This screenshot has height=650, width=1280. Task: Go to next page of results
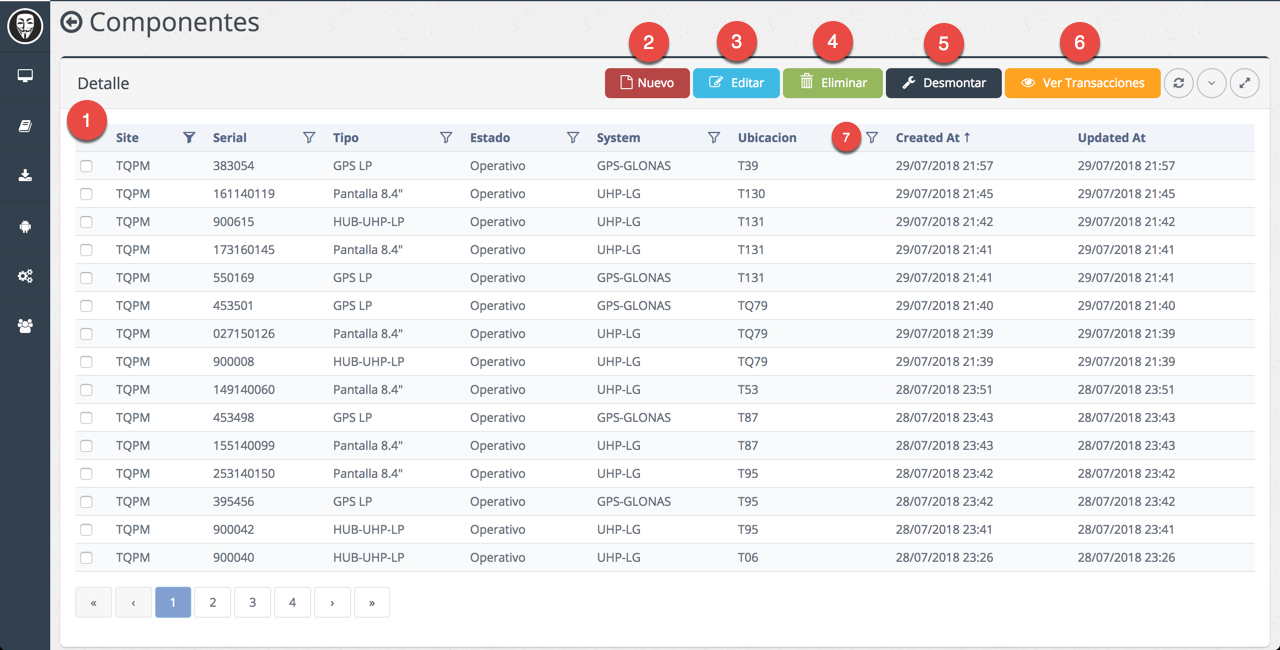[x=332, y=602]
